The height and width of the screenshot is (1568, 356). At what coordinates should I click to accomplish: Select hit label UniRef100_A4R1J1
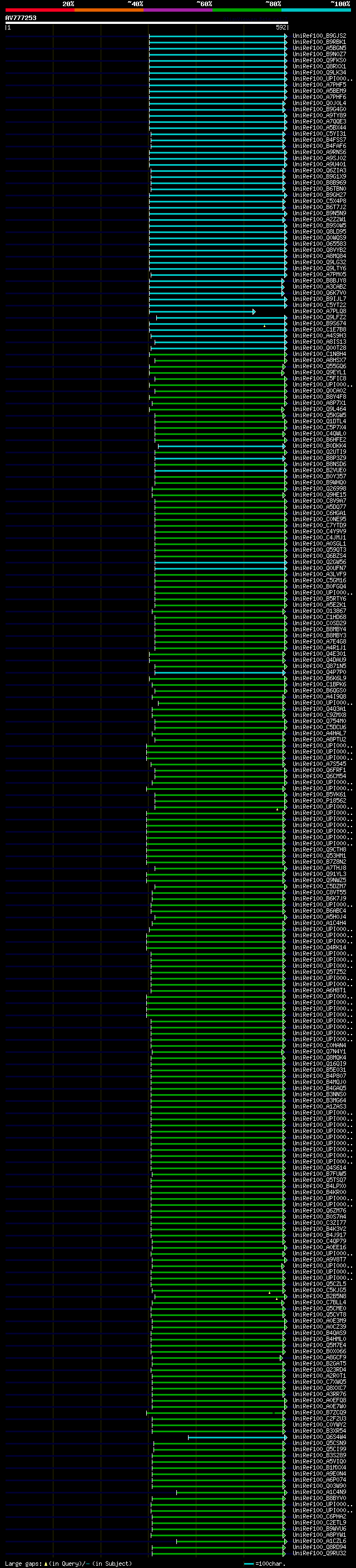(x=319, y=647)
